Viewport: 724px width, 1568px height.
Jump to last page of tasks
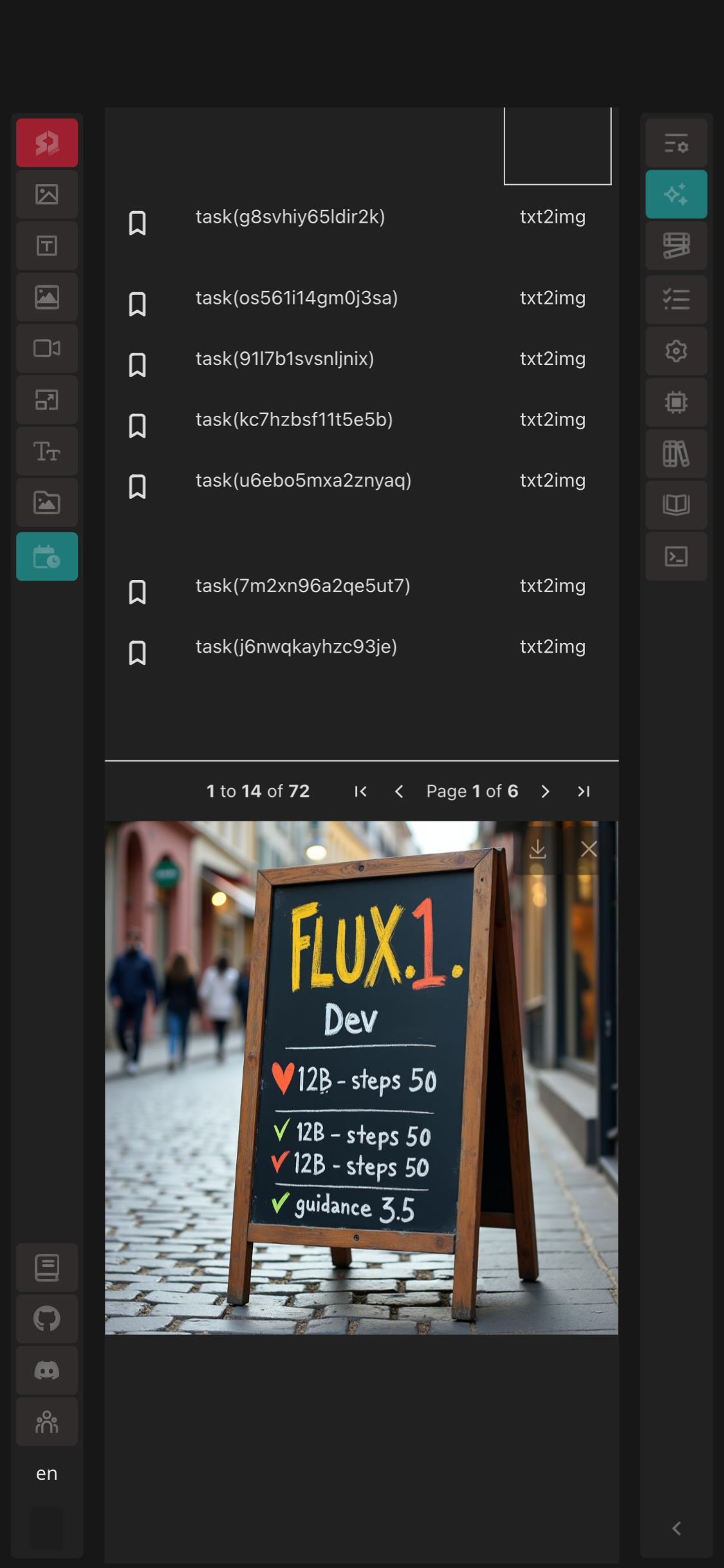(584, 791)
